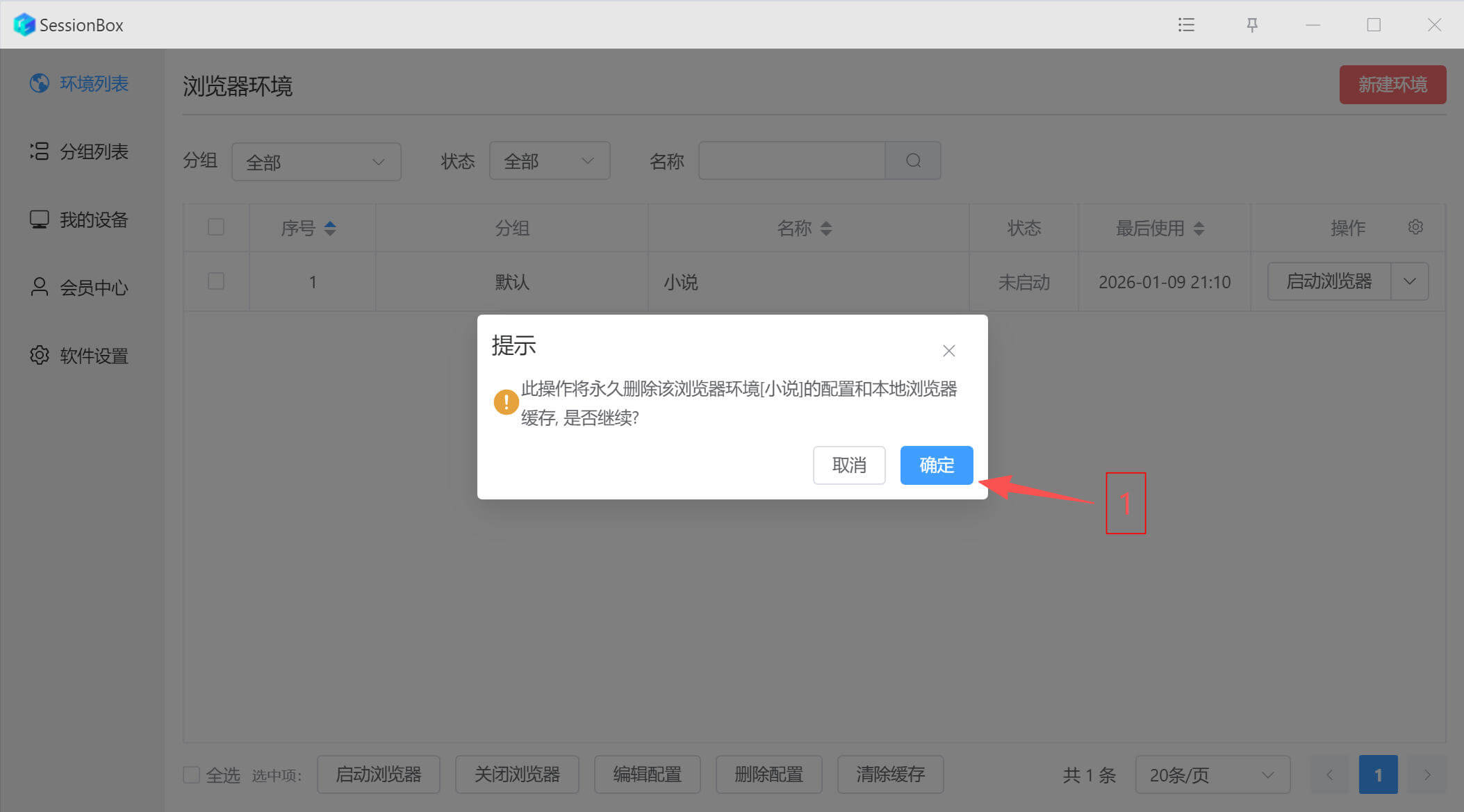
Task: Enable the 全选 checkbox at bottom
Action: pyautogui.click(x=191, y=774)
